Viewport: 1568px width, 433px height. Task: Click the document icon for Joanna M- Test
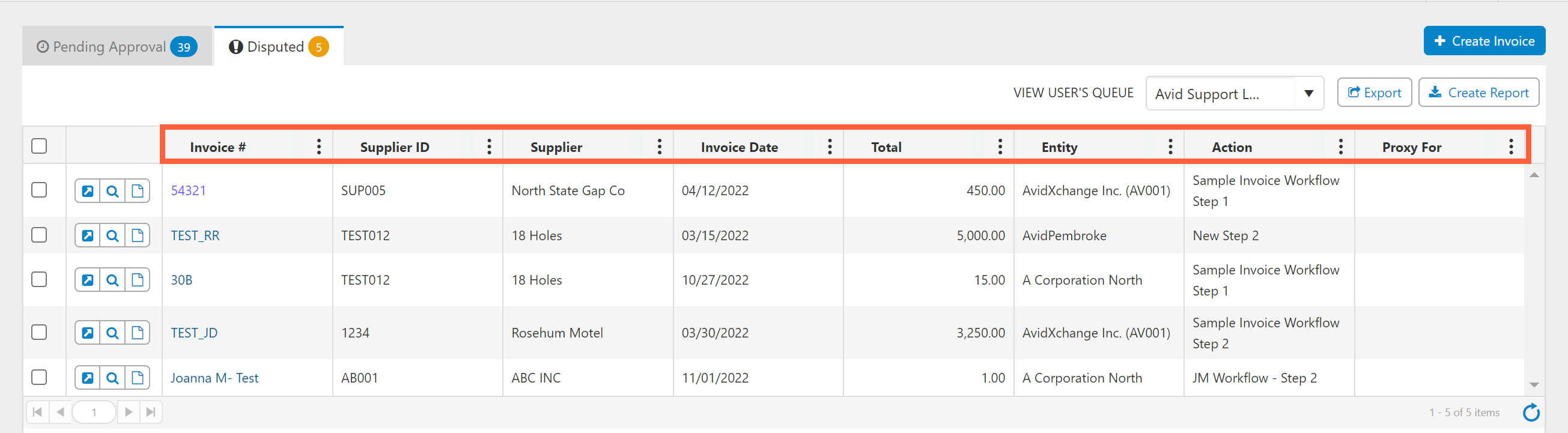[x=138, y=378]
